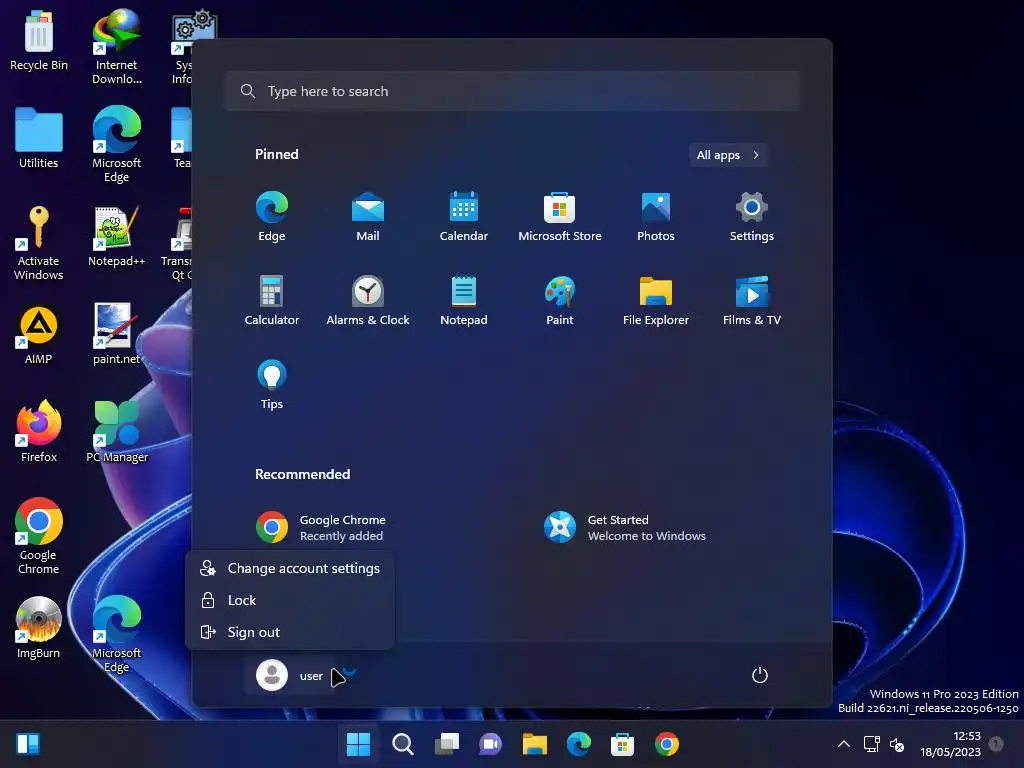Select Activate Windows desktop shortcut
The height and width of the screenshot is (768, 1024).
[39, 243]
